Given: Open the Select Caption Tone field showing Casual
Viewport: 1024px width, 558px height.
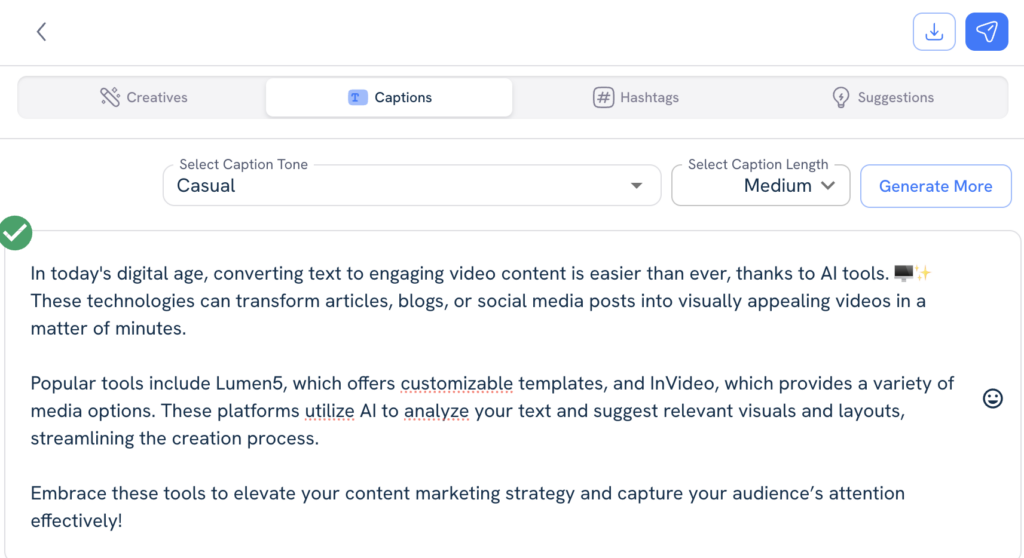Looking at the screenshot, I should (400, 186).
